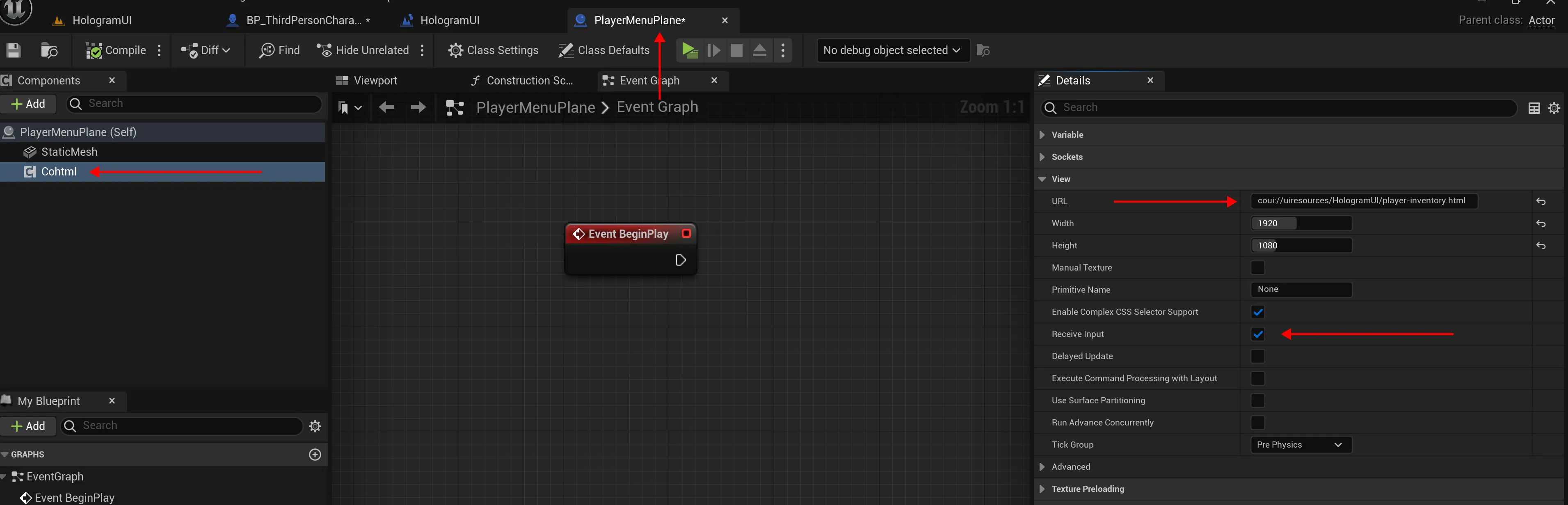The width and height of the screenshot is (1568, 505).
Task: Open Details panel settings gear
Action: pos(1554,108)
